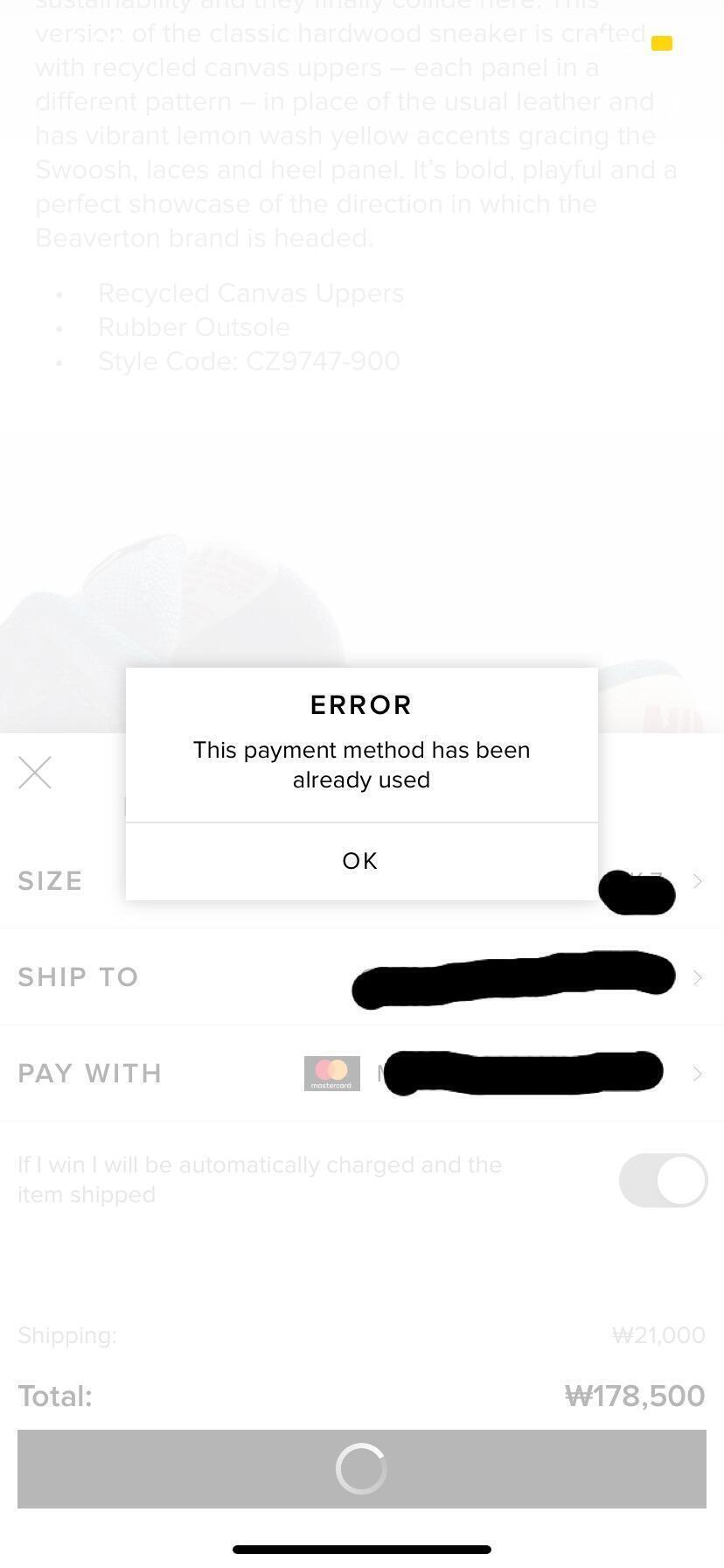Tap the Mastercard logo icon
This screenshot has height=1568, width=724.
coord(332,1074)
